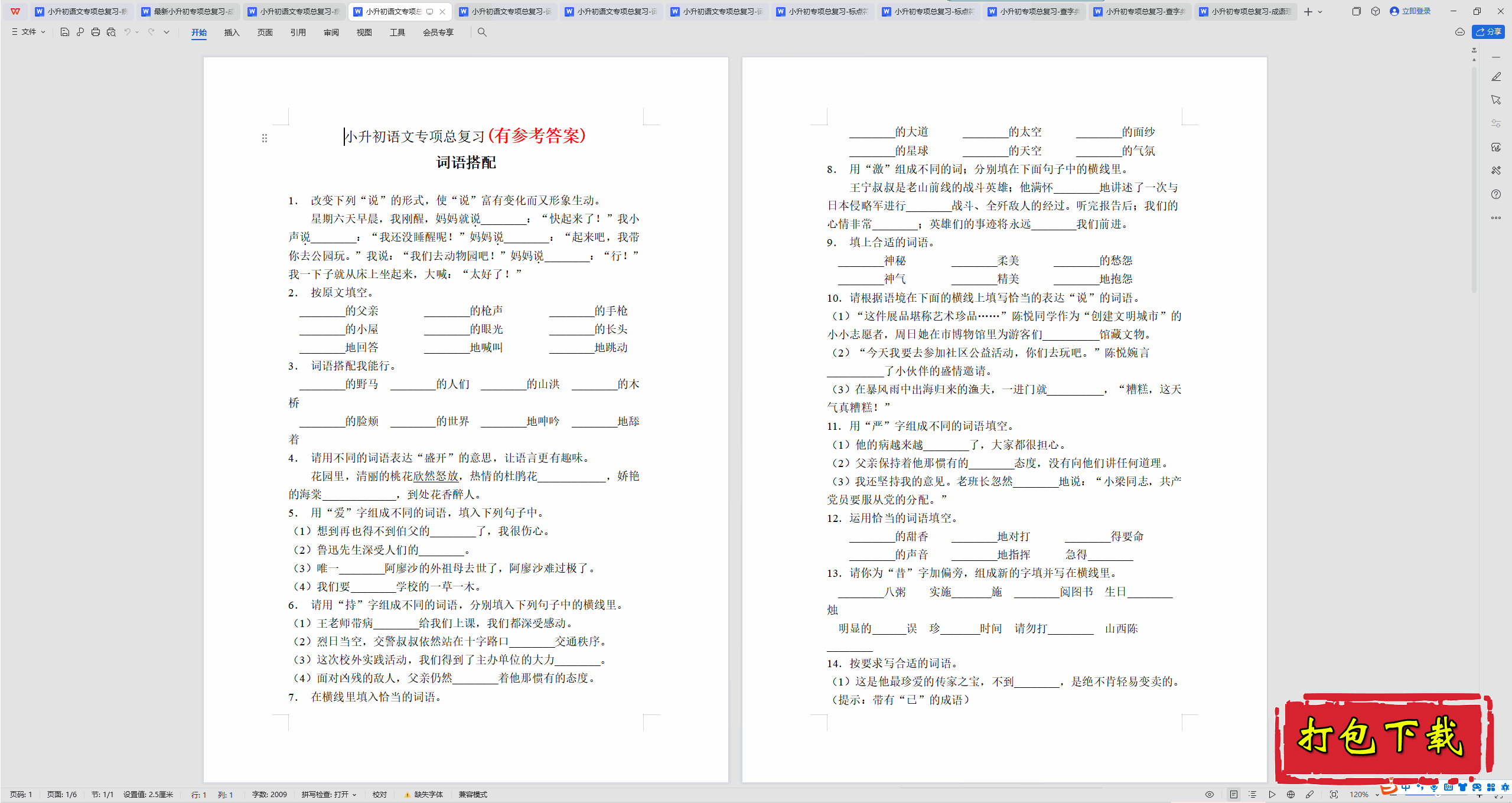Click the cube app icon beside login
Viewport: 1512px width, 803px height.
pos(1376,11)
